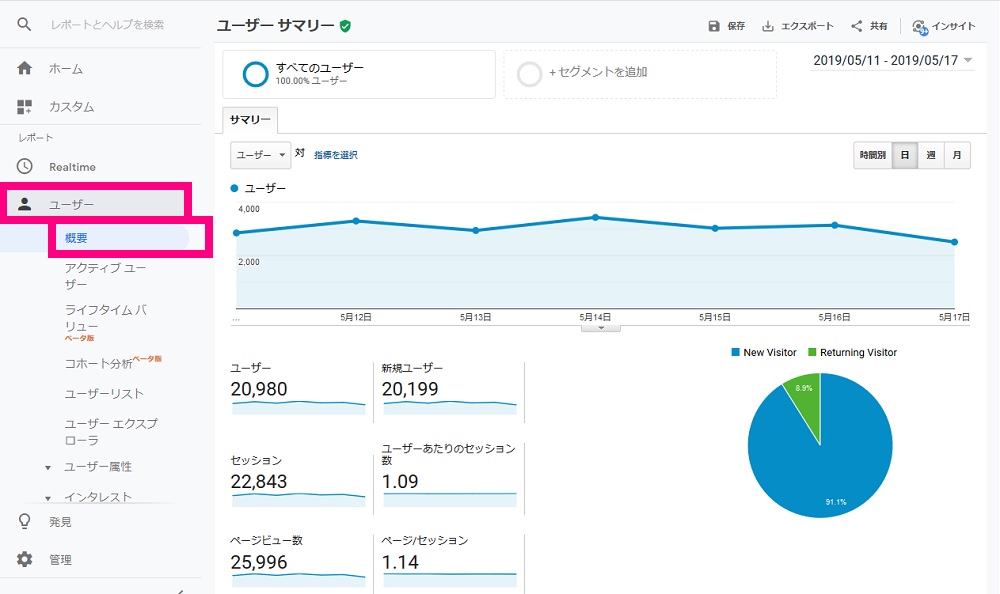Open the ライフタイム バリュー report
1000x594 pixels.
106,318
